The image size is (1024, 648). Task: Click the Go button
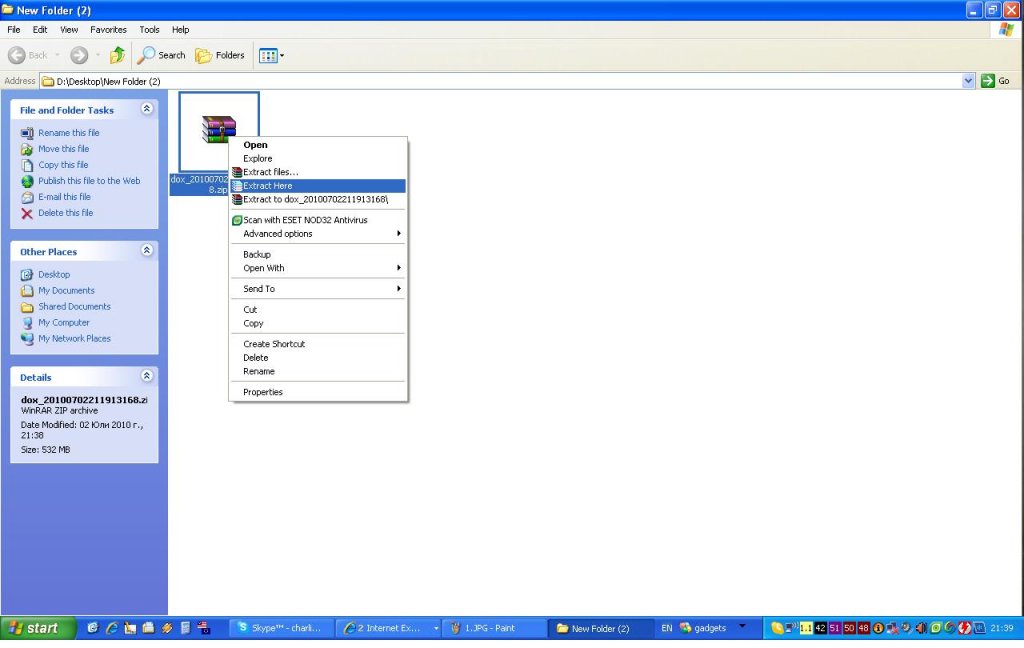pos(996,81)
